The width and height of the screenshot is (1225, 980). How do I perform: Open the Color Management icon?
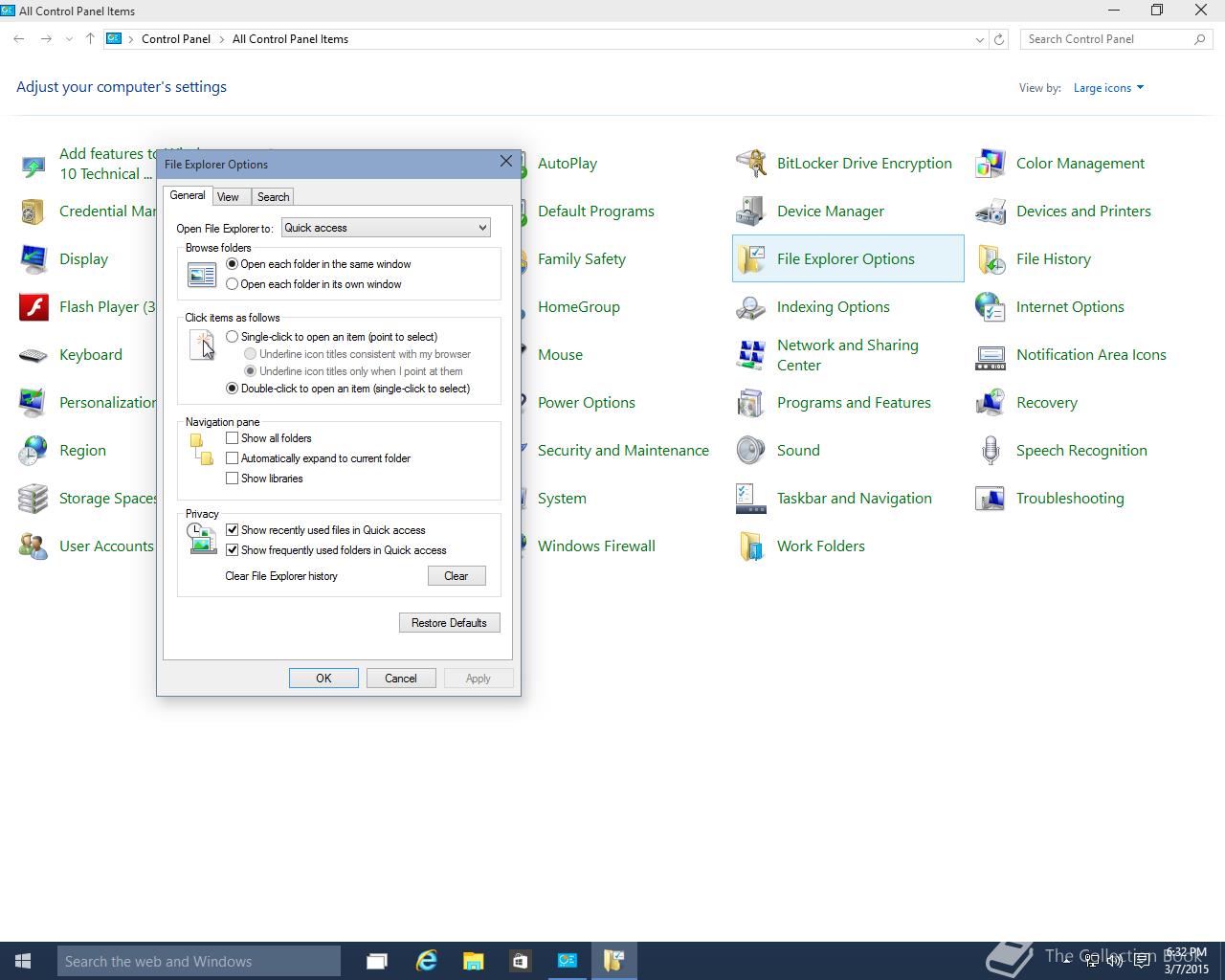[991, 164]
